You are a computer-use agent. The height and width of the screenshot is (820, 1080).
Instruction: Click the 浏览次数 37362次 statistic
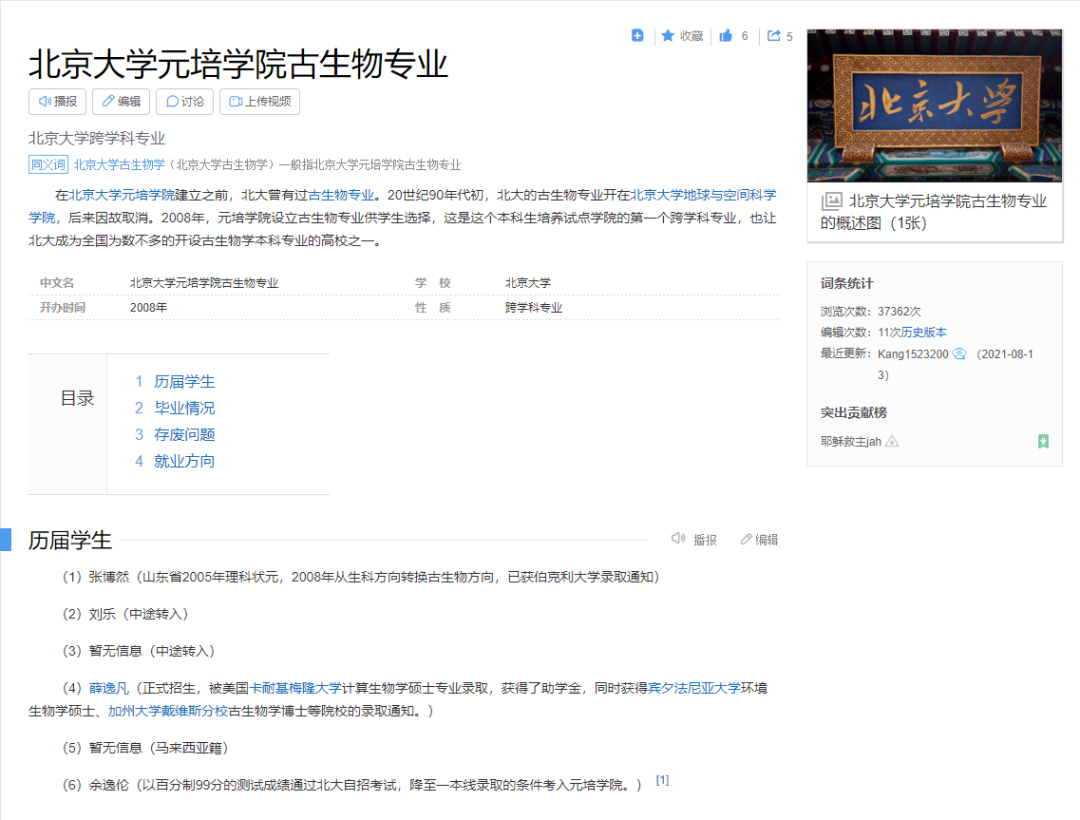click(x=871, y=311)
